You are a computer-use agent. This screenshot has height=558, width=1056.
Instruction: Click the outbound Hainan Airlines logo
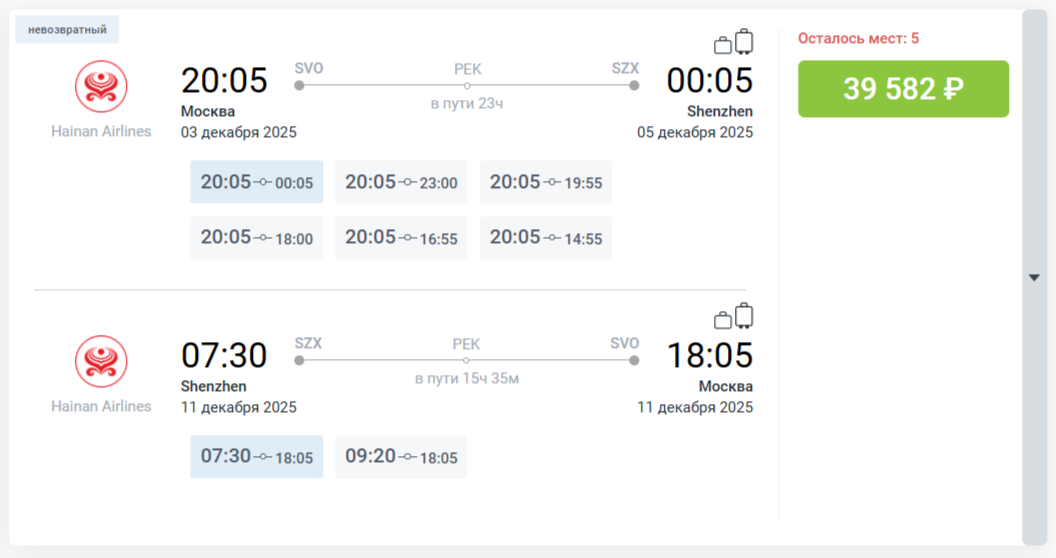click(x=101, y=86)
